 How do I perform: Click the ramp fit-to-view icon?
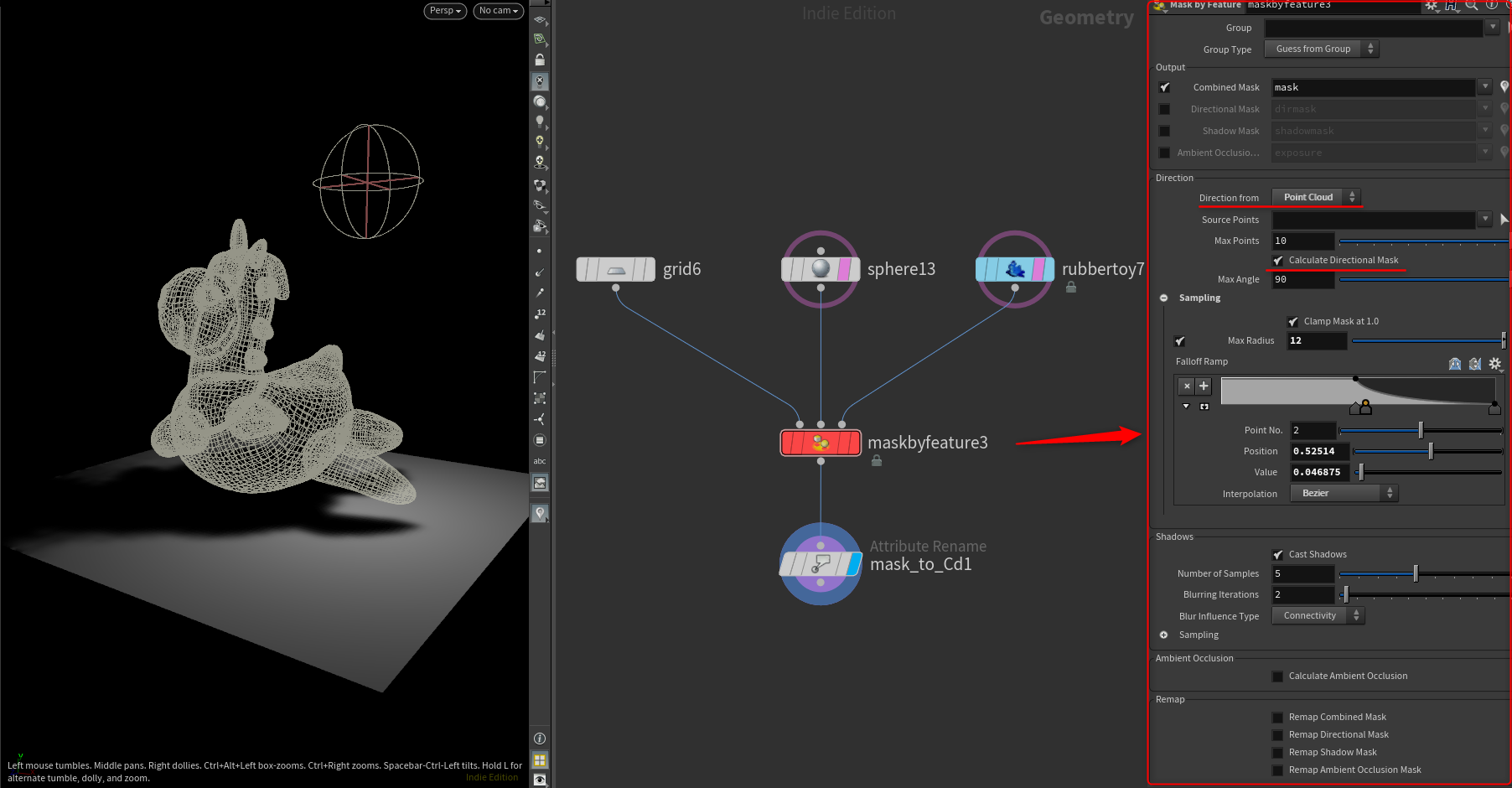(x=1204, y=407)
